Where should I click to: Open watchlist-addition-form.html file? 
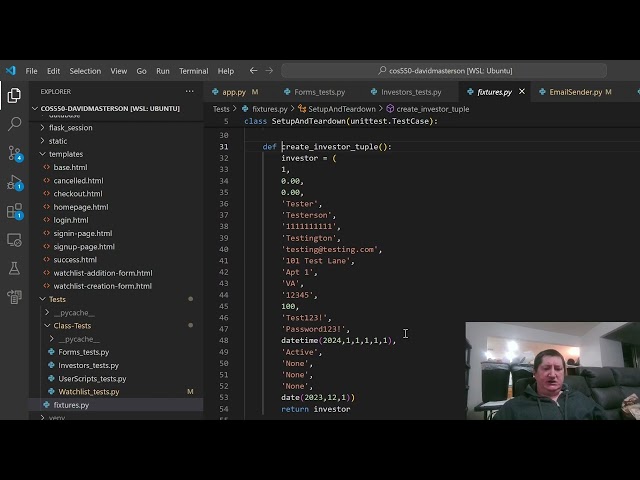coord(103,273)
